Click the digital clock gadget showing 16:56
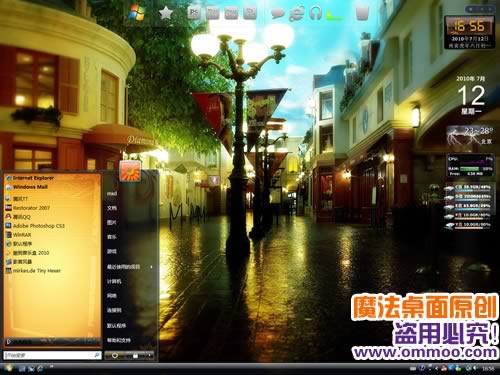This screenshot has width=500, height=375. tap(470, 32)
